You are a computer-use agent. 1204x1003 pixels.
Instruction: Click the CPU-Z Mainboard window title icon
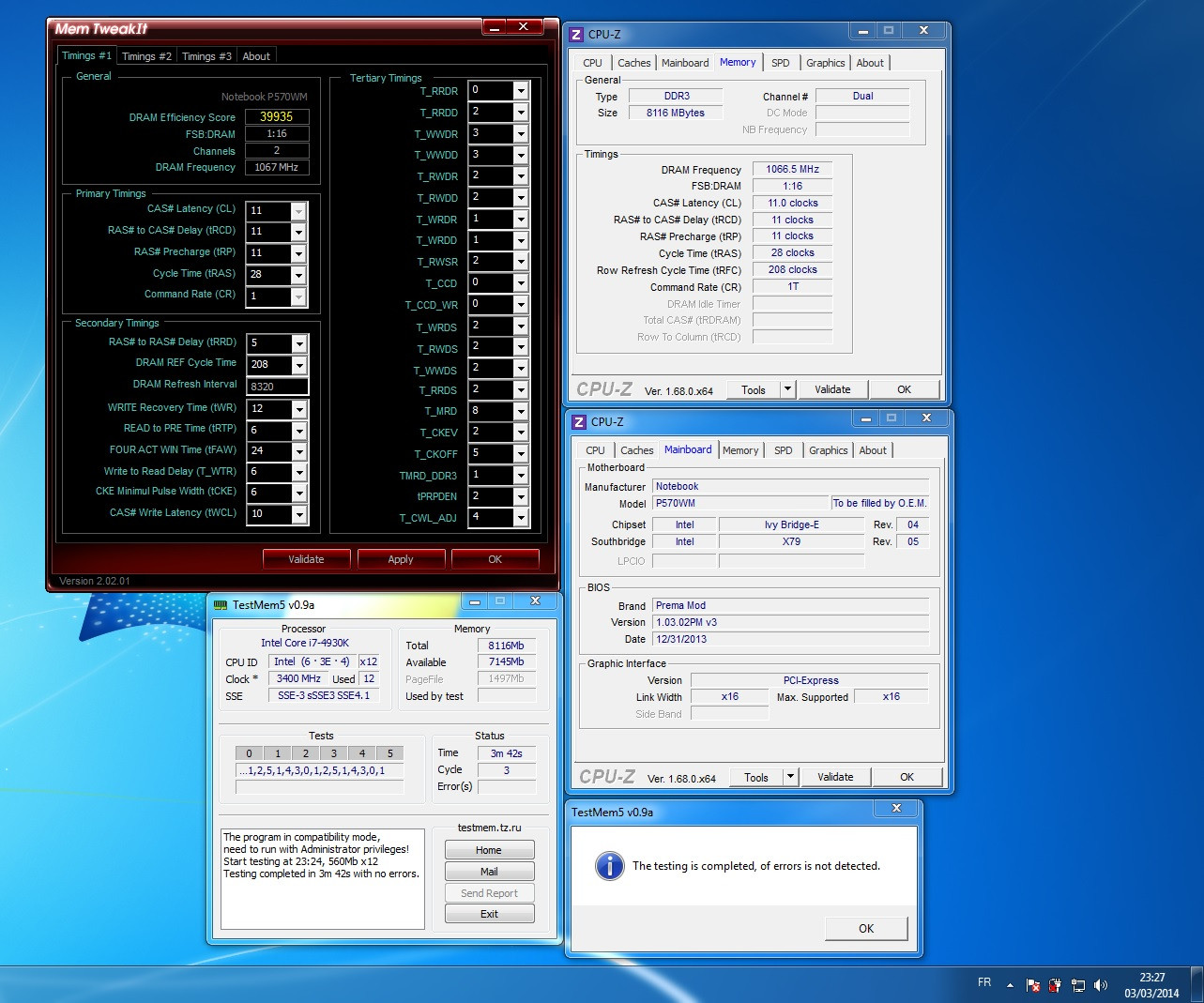pos(579,422)
